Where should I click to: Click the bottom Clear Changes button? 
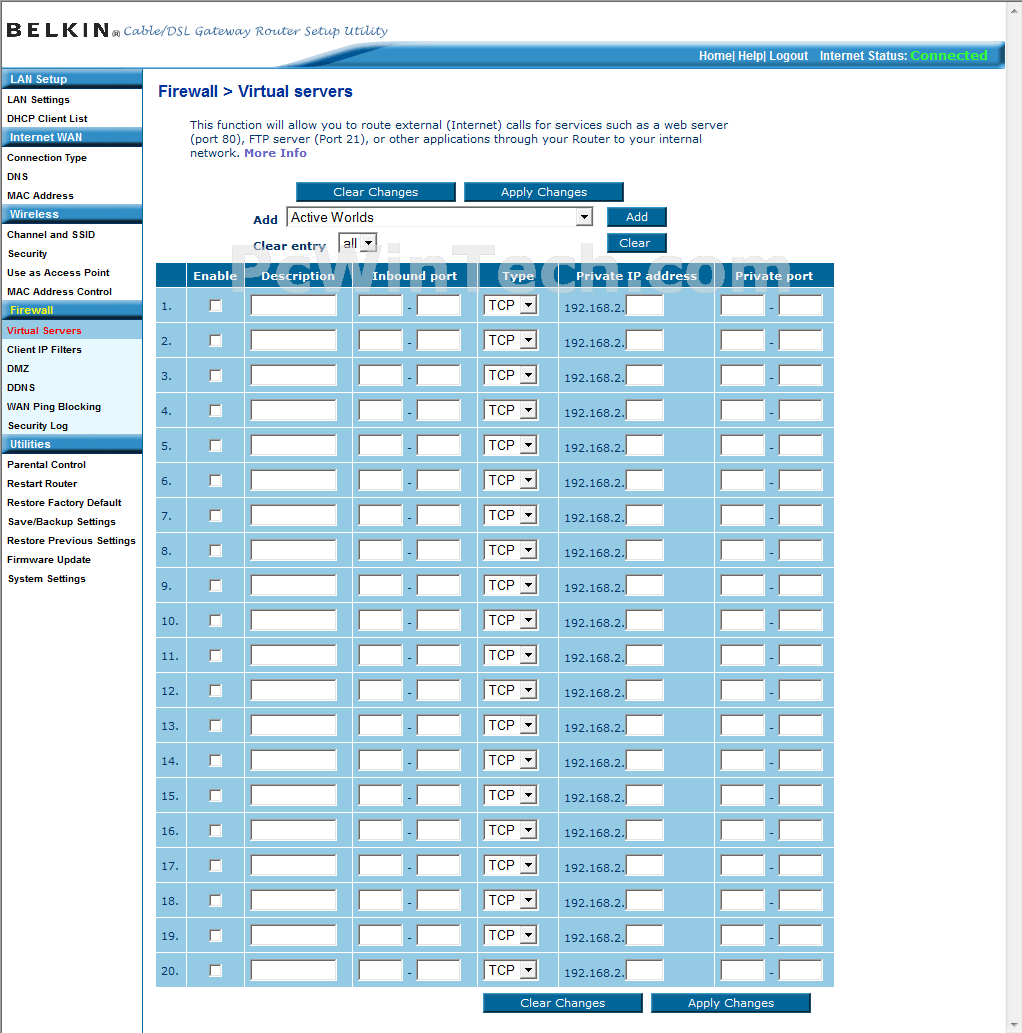click(x=563, y=1003)
